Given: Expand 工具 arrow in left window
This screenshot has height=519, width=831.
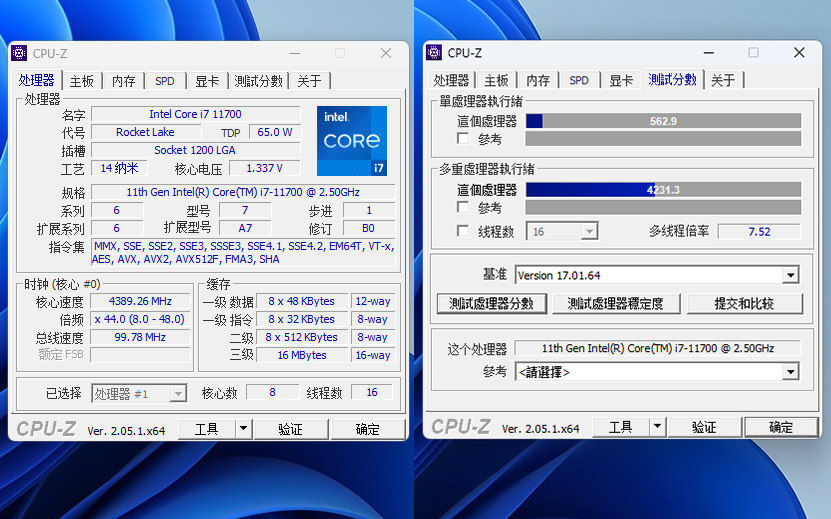Looking at the screenshot, I should tap(244, 429).
